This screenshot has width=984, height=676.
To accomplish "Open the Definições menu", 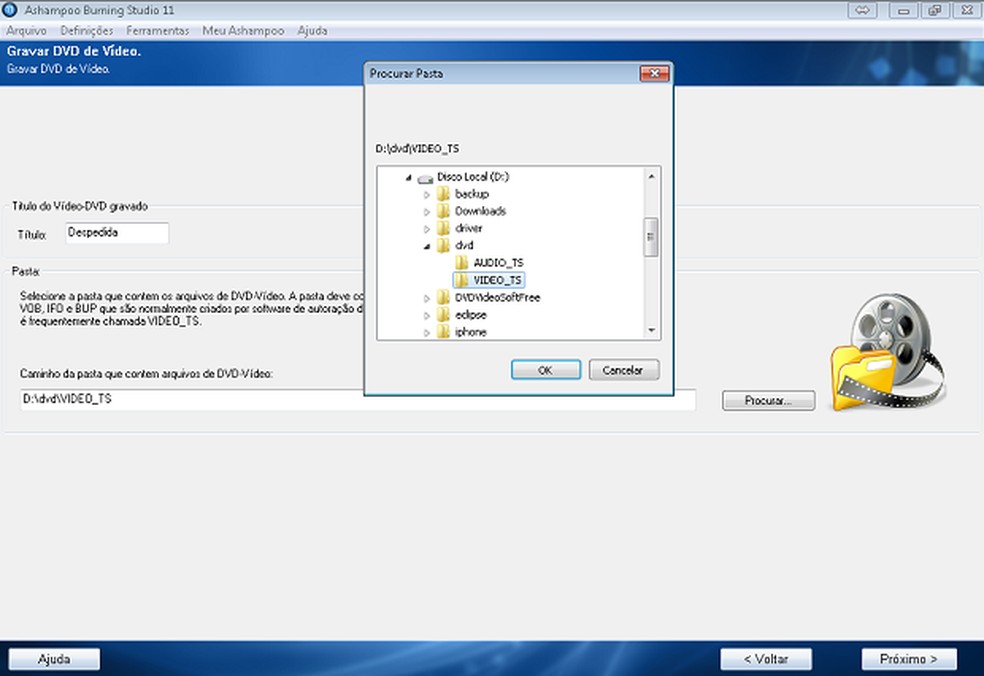I will [x=87, y=30].
